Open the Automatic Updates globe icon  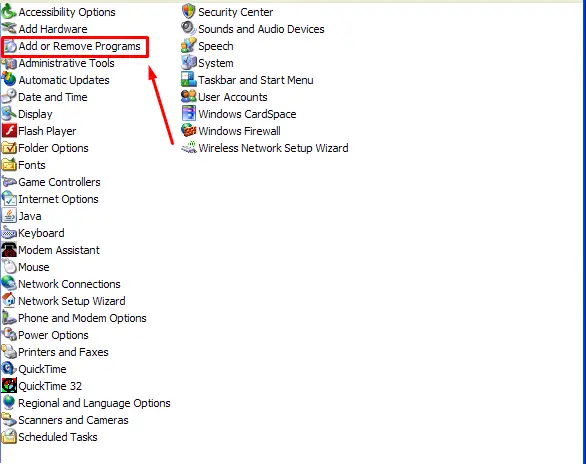(x=9, y=80)
